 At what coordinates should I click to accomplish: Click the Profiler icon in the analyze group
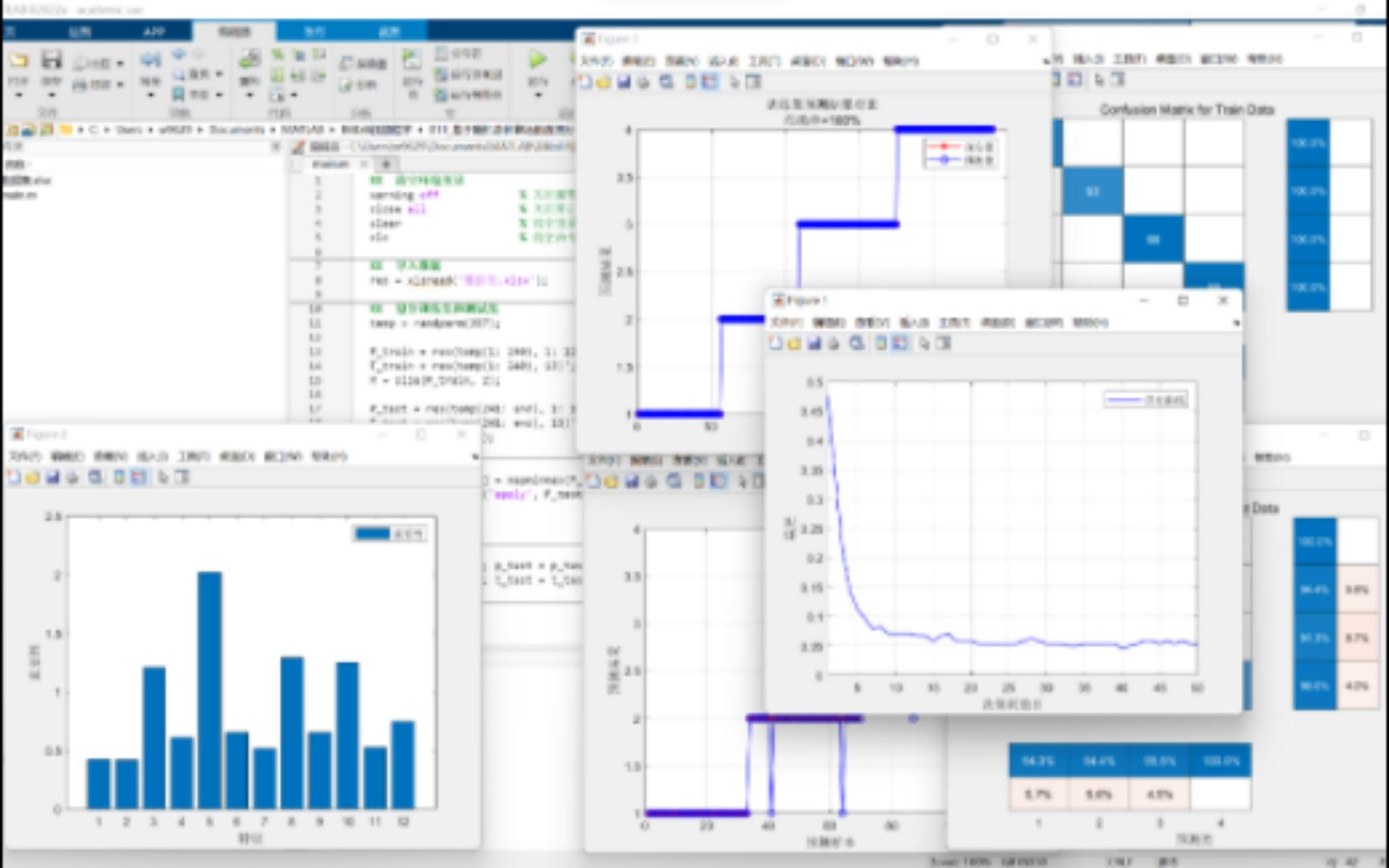point(346,63)
